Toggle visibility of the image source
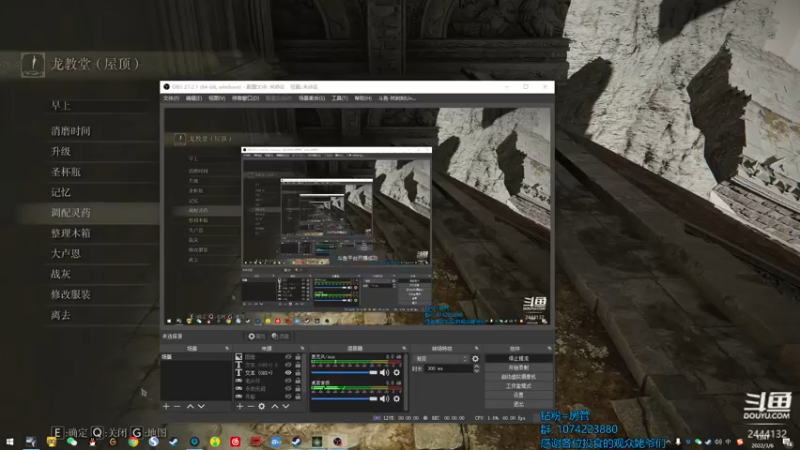The image size is (800, 450). 288,357
